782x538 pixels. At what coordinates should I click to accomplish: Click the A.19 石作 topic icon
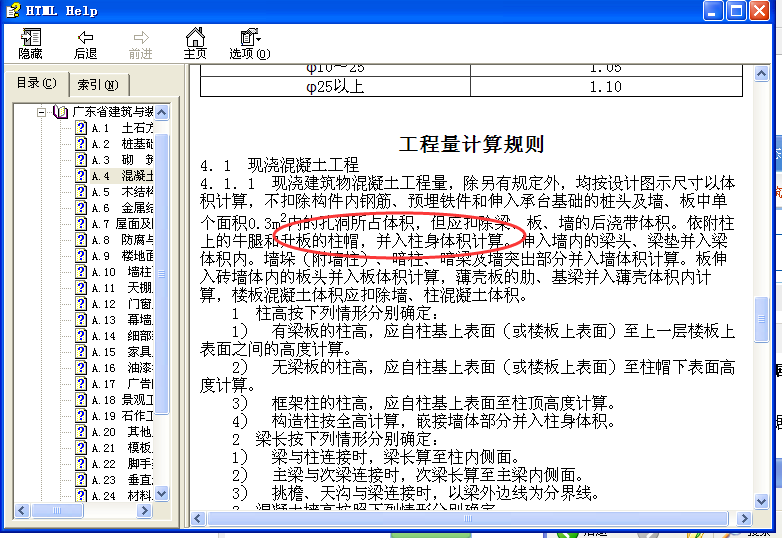(x=81, y=415)
